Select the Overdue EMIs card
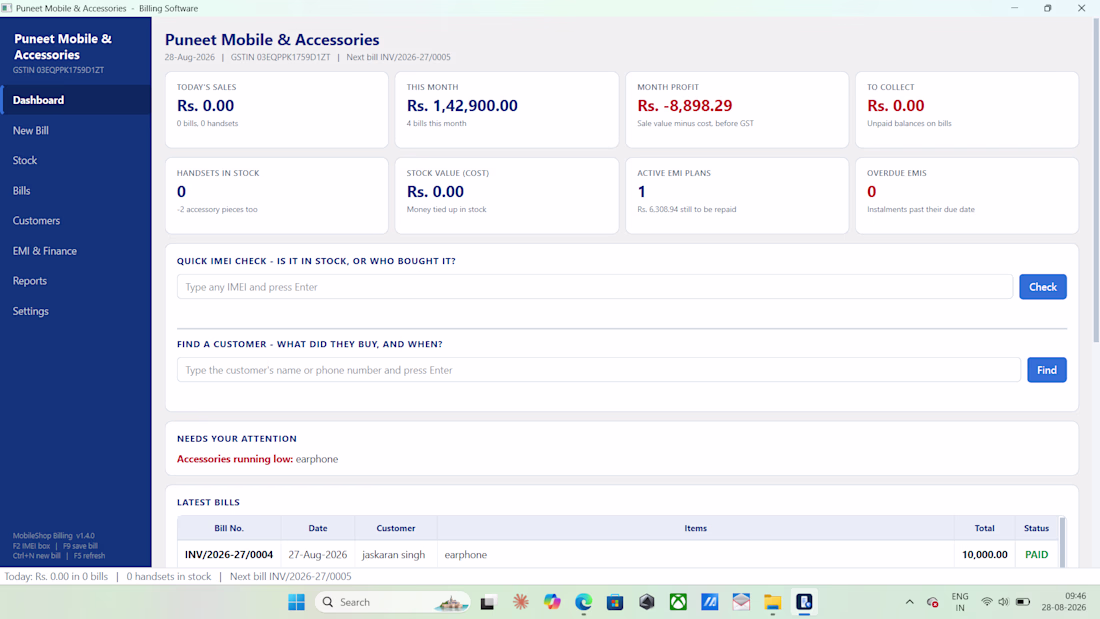 [x=967, y=196]
